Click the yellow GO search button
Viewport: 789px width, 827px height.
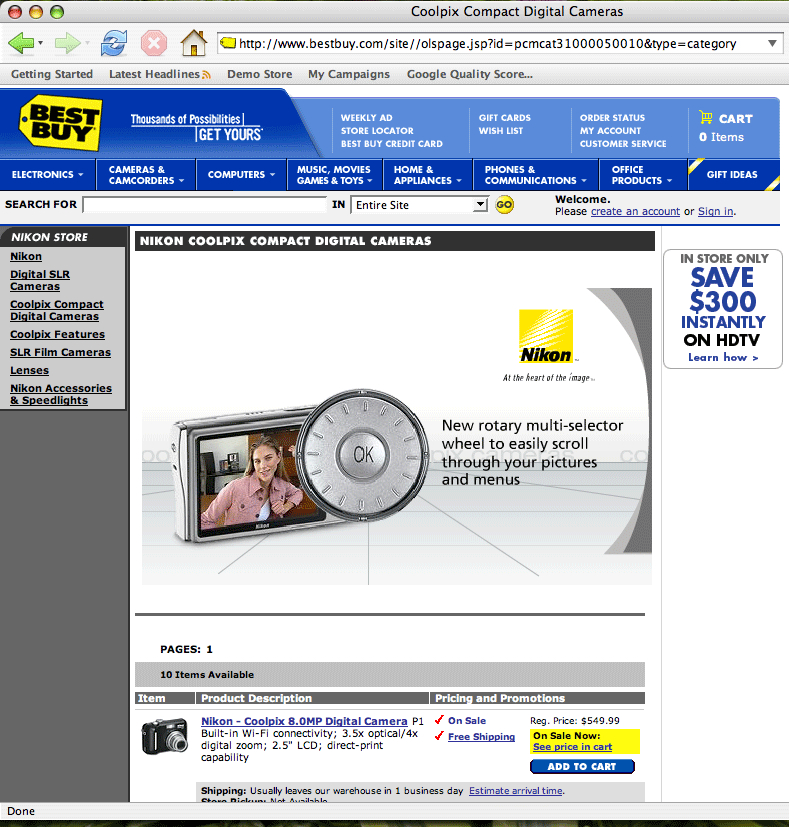(504, 205)
